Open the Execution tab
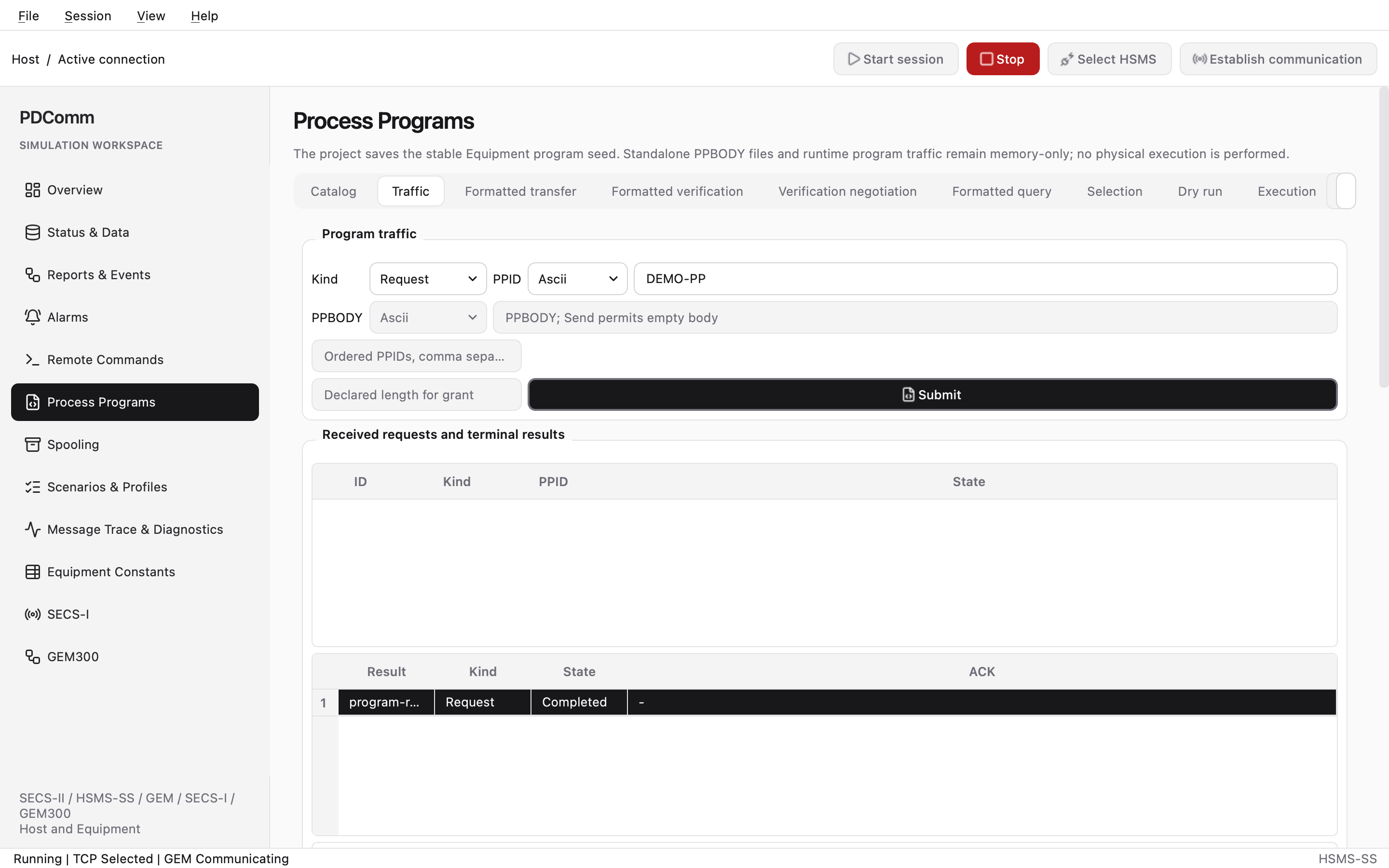1389x868 pixels. [1287, 191]
